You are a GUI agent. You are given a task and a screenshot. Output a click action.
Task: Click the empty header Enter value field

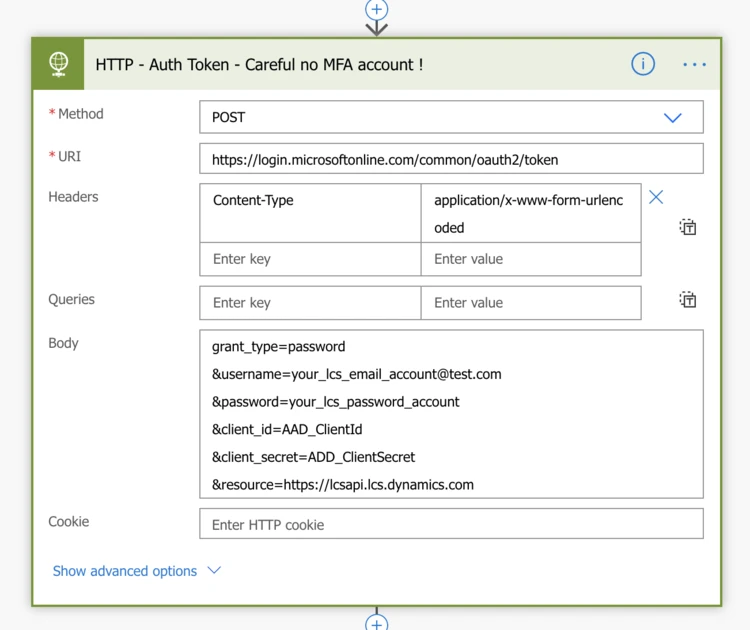(530, 259)
